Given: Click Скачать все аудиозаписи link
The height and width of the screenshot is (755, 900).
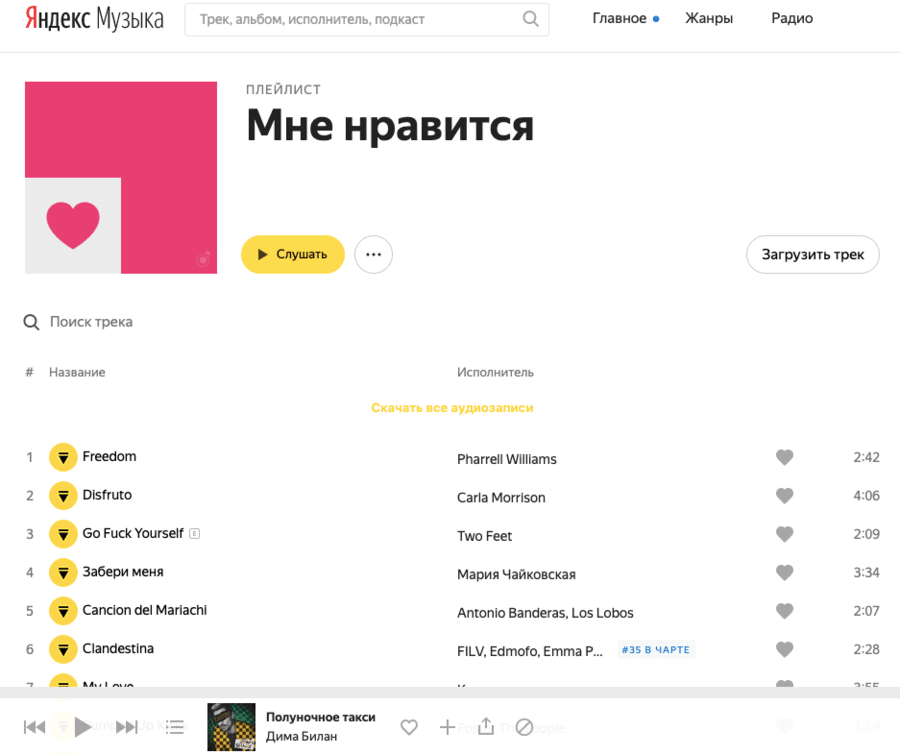Looking at the screenshot, I should pyautogui.click(x=452, y=408).
